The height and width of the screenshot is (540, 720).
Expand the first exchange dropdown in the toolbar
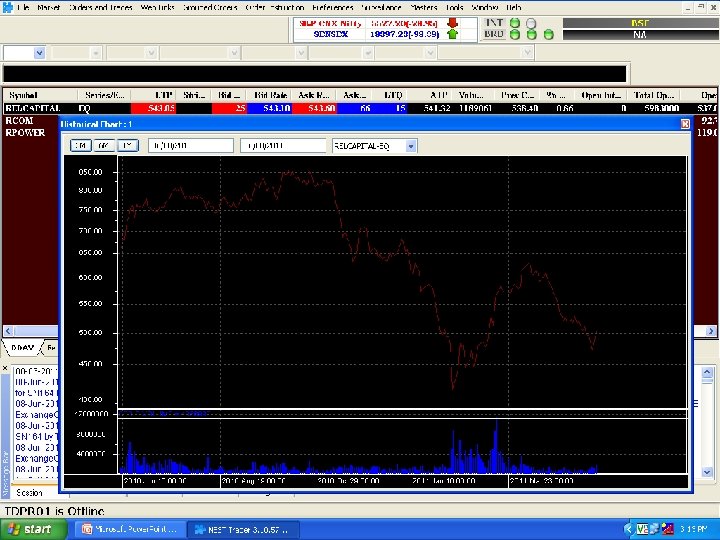click(39, 53)
